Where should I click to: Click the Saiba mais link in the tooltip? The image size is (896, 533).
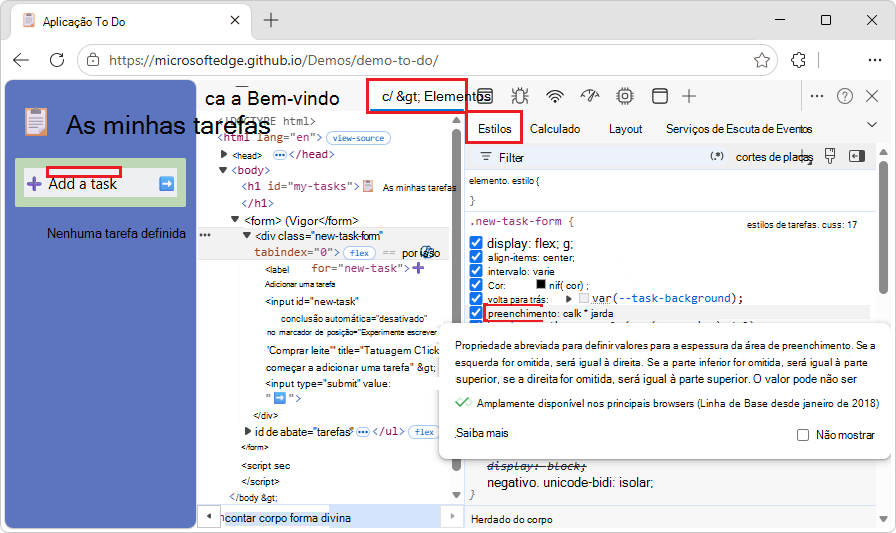coord(482,433)
